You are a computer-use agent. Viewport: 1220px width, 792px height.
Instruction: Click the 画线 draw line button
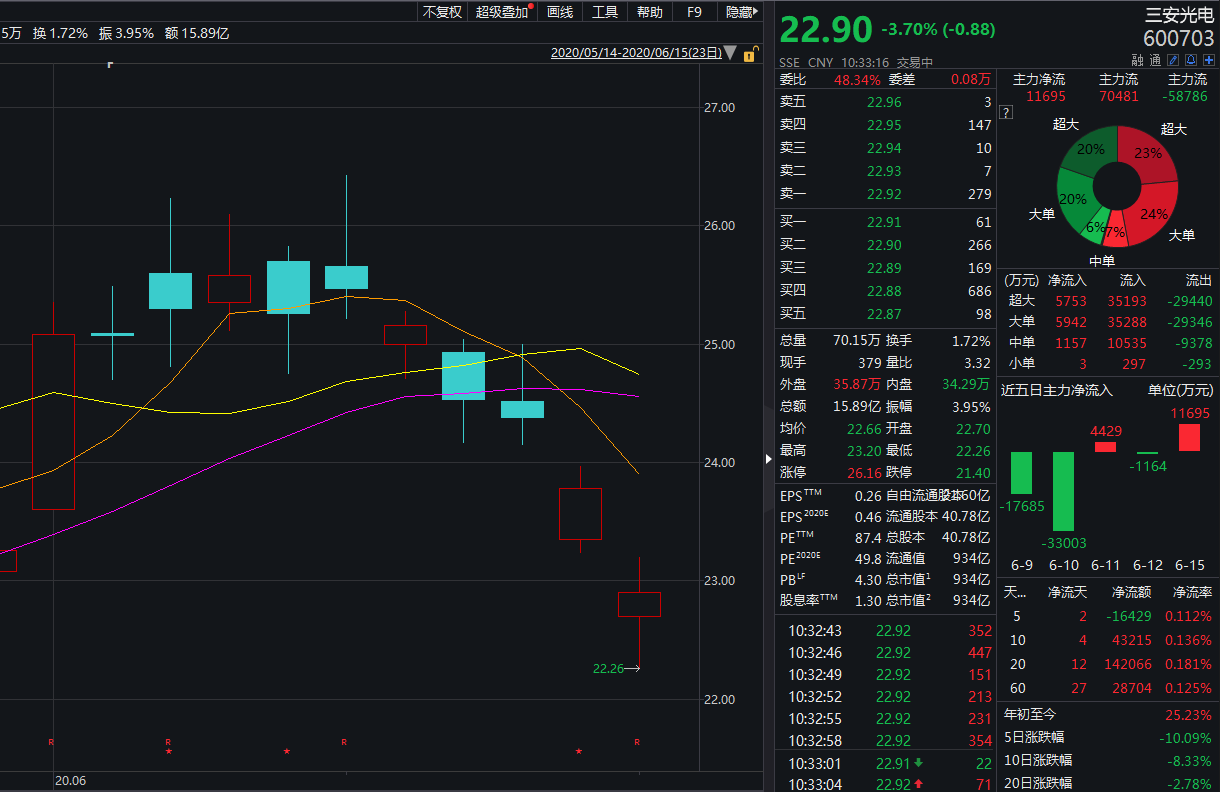point(560,12)
